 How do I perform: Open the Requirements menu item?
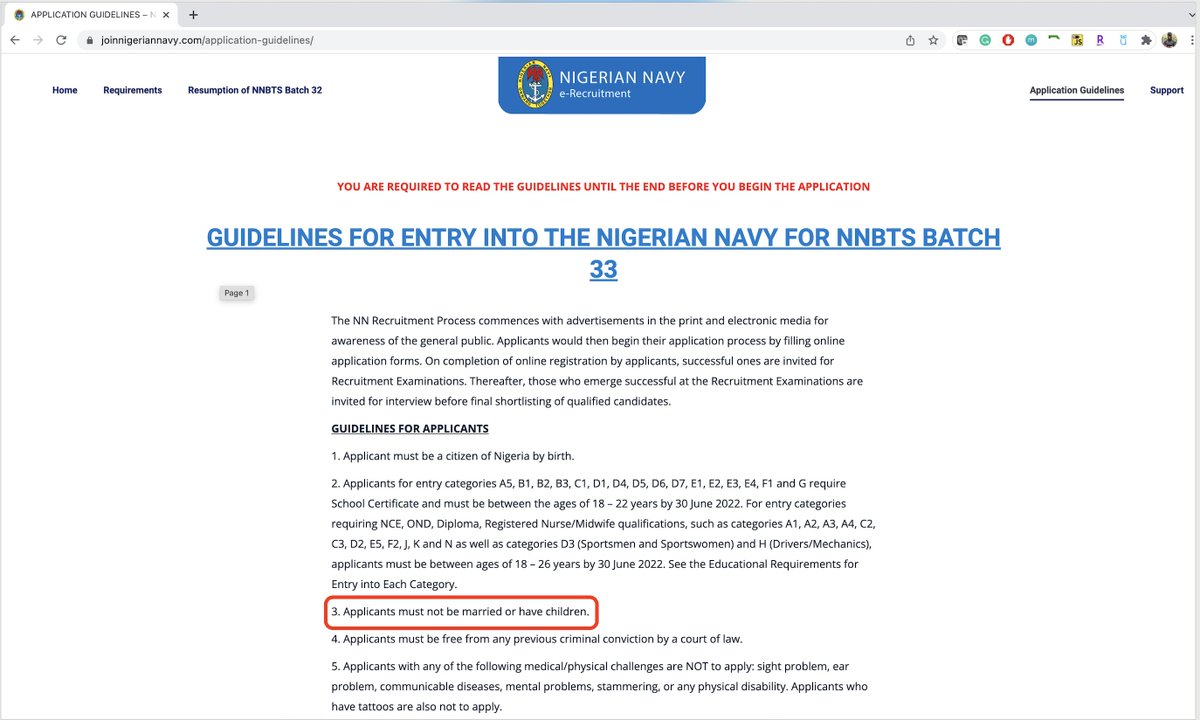(x=132, y=90)
